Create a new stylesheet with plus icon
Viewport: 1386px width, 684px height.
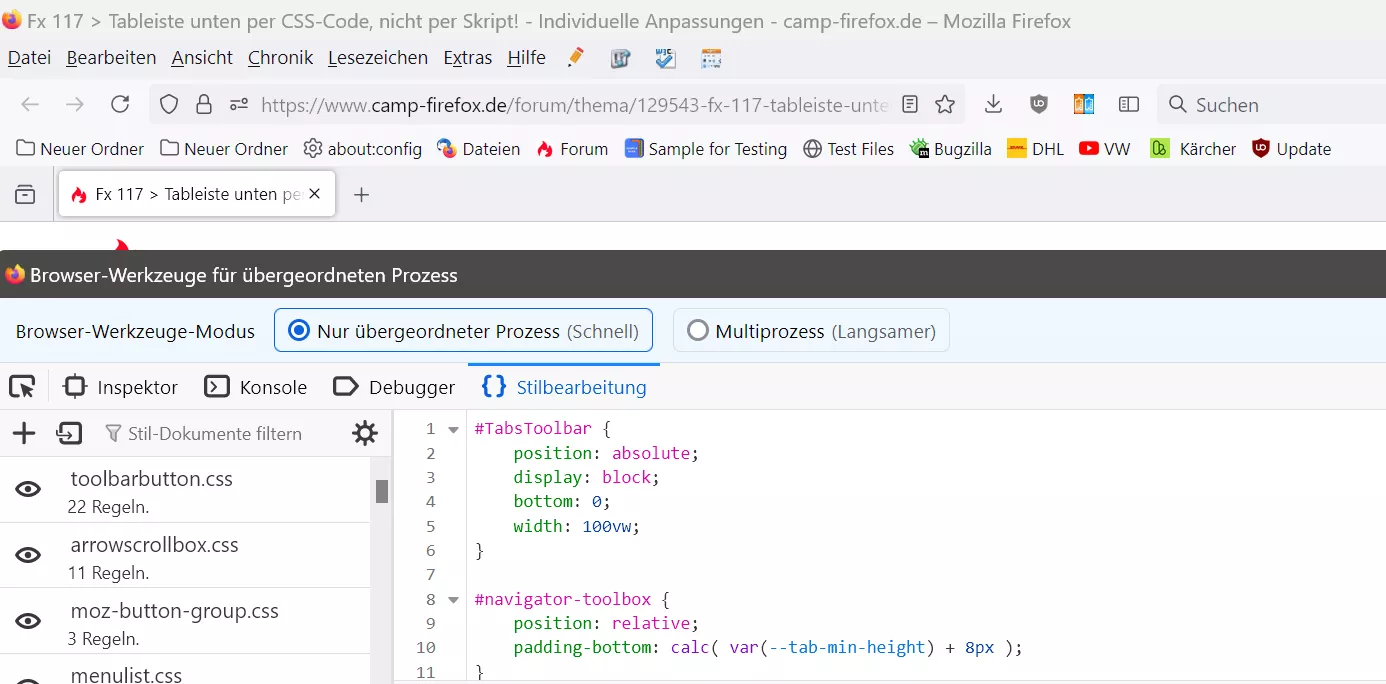[x=24, y=433]
